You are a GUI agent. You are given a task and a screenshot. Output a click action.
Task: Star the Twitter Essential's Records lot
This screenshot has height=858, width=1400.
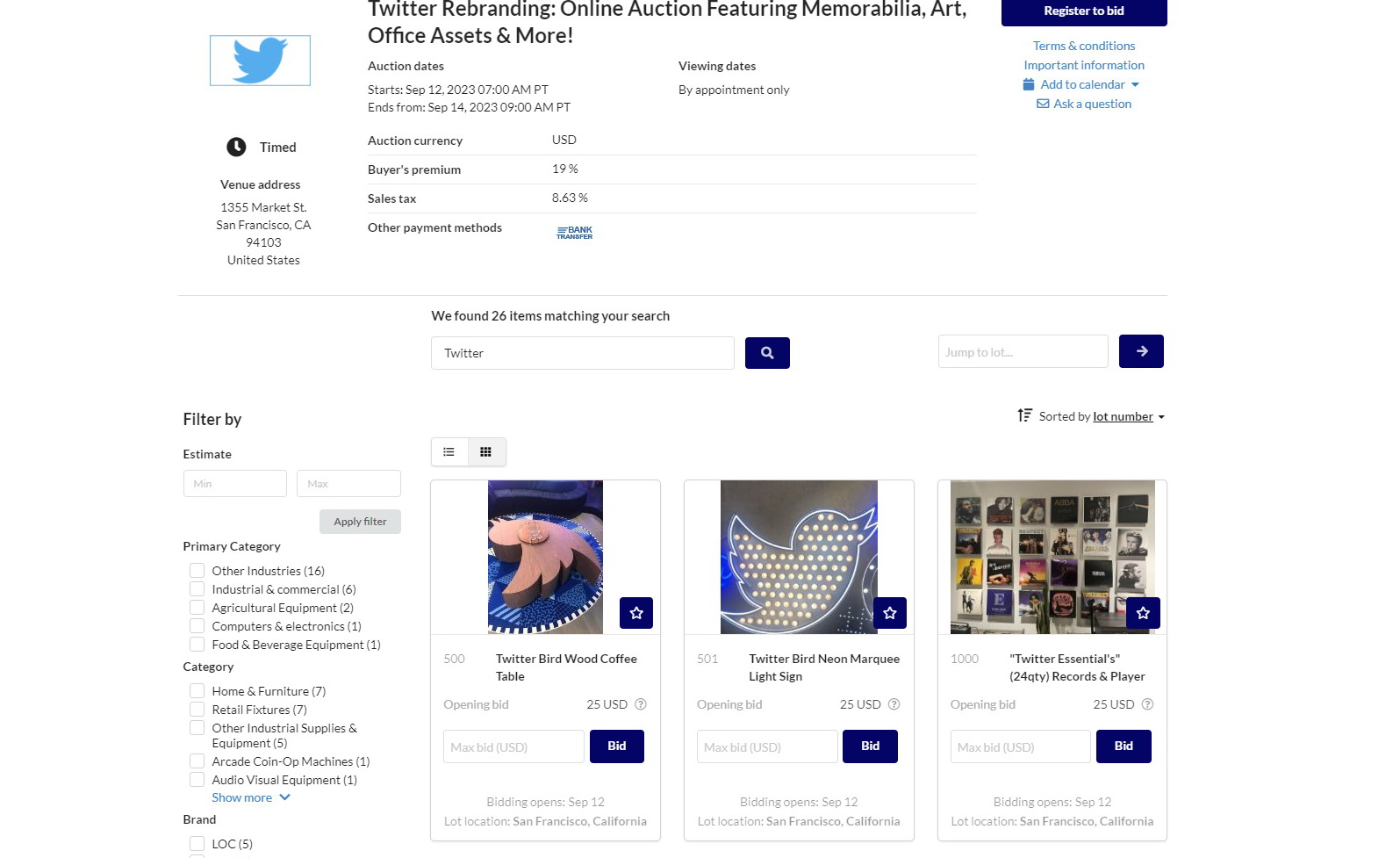coord(1143,613)
